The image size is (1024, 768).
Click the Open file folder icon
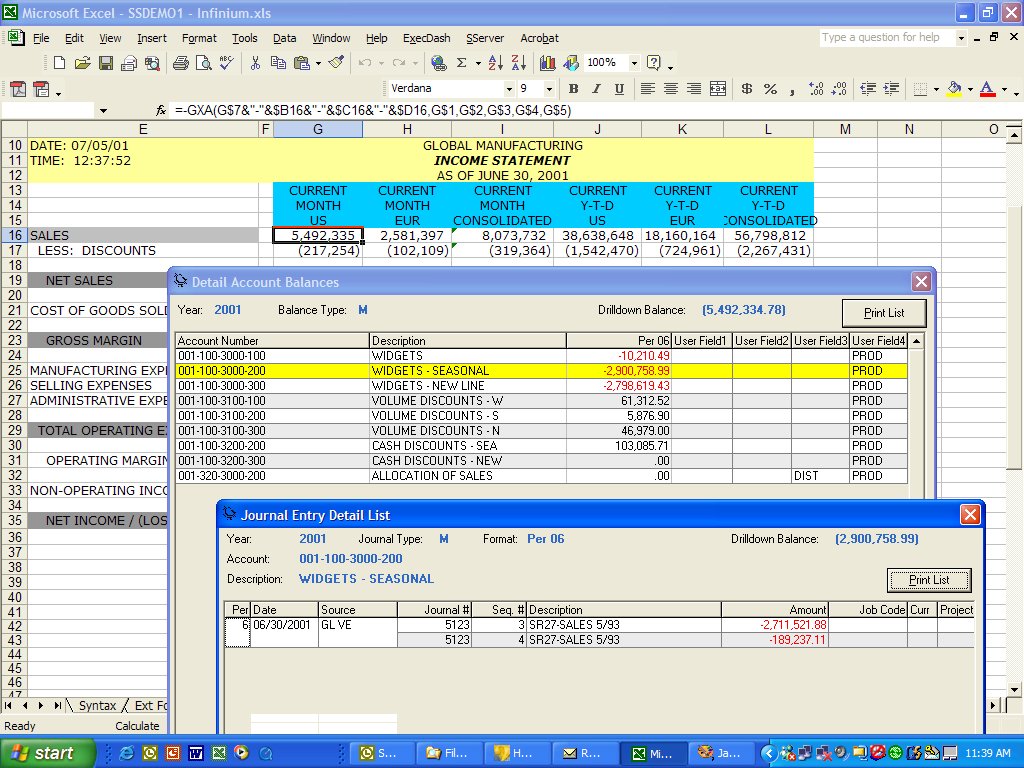(x=82, y=63)
